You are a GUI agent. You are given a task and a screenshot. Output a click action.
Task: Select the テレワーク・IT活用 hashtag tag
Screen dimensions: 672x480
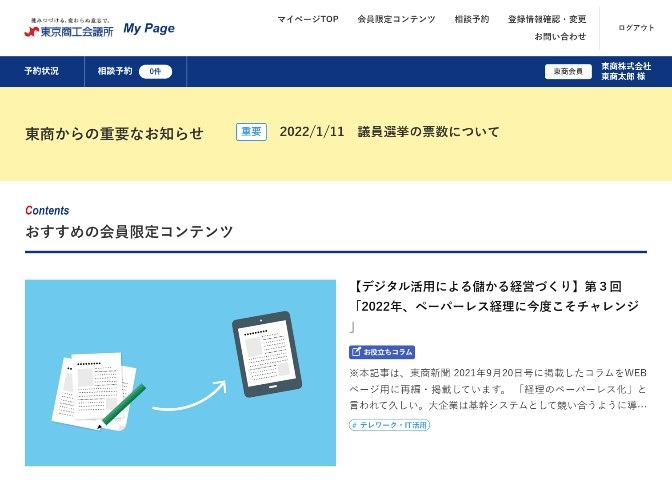tap(389, 425)
